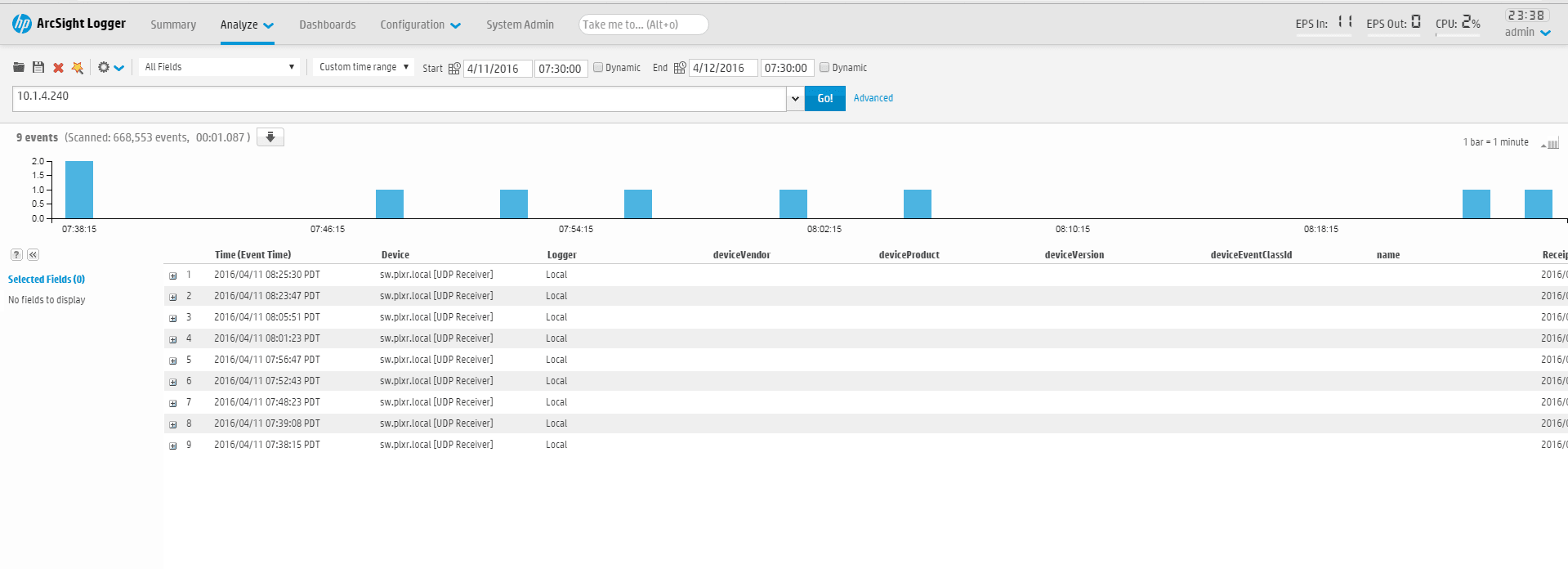Open the All Fields fieldset dropdown
Viewport: 1568px width, 569px height.
pos(219,67)
